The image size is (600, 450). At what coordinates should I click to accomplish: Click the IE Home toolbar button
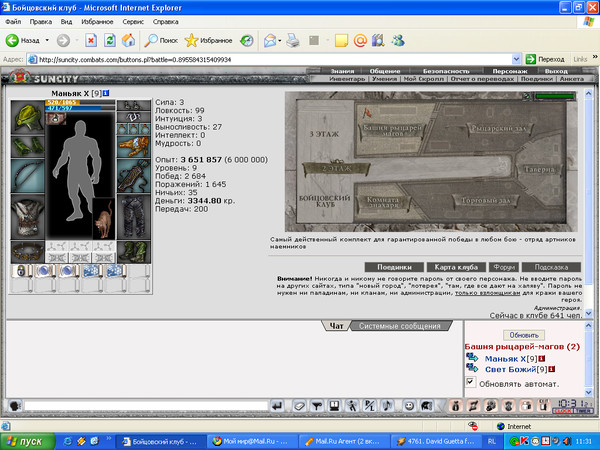(127, 41)
